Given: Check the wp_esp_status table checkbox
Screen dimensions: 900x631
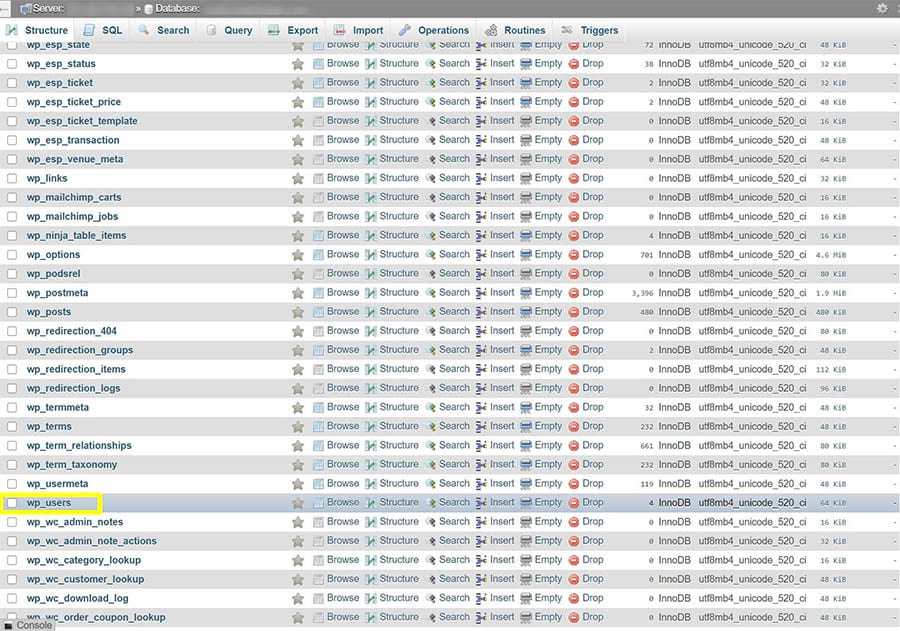Looking at the screenshot, I should pyautogui.click(x=12, y=64).
